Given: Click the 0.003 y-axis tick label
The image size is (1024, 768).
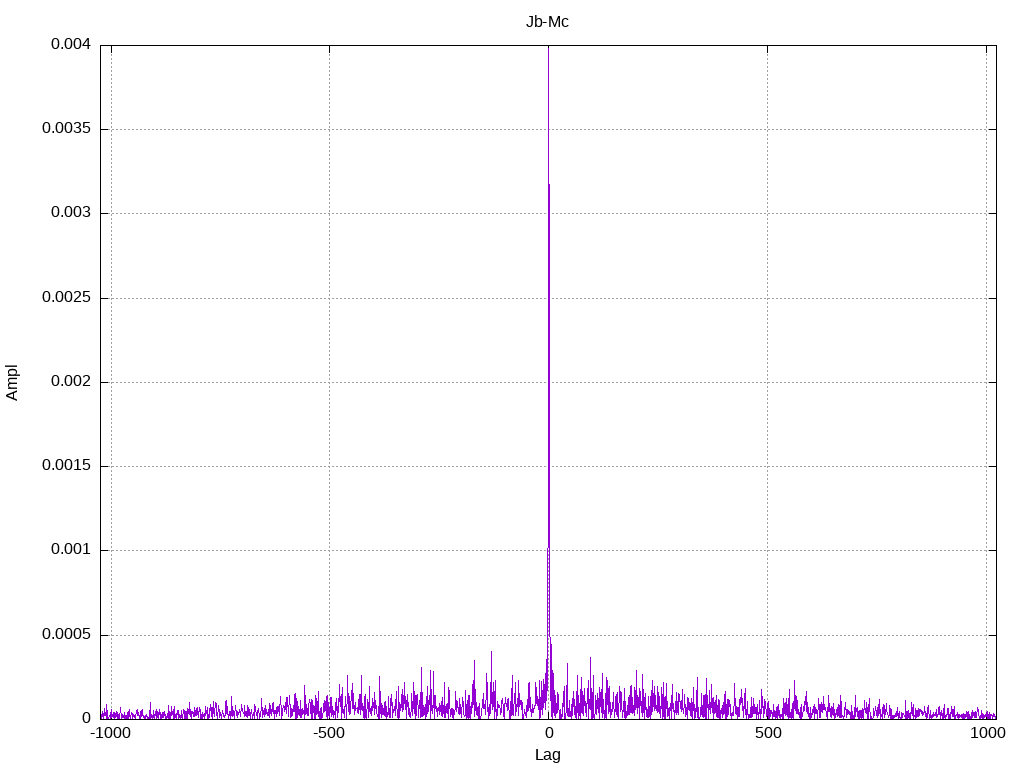Looking at the screenshot, I should tap(71, 213).
